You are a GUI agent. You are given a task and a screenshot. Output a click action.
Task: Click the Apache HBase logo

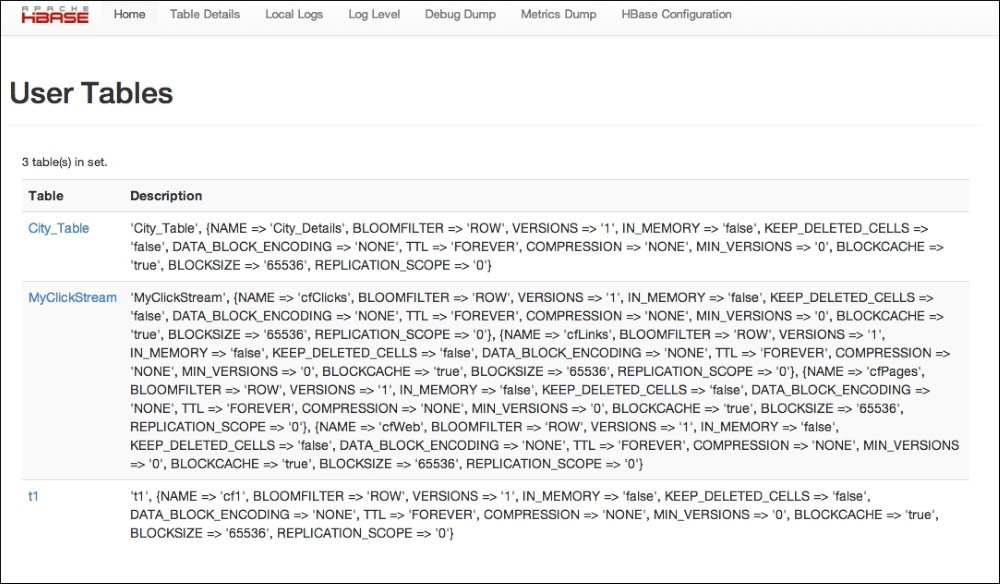click(55, 14)
